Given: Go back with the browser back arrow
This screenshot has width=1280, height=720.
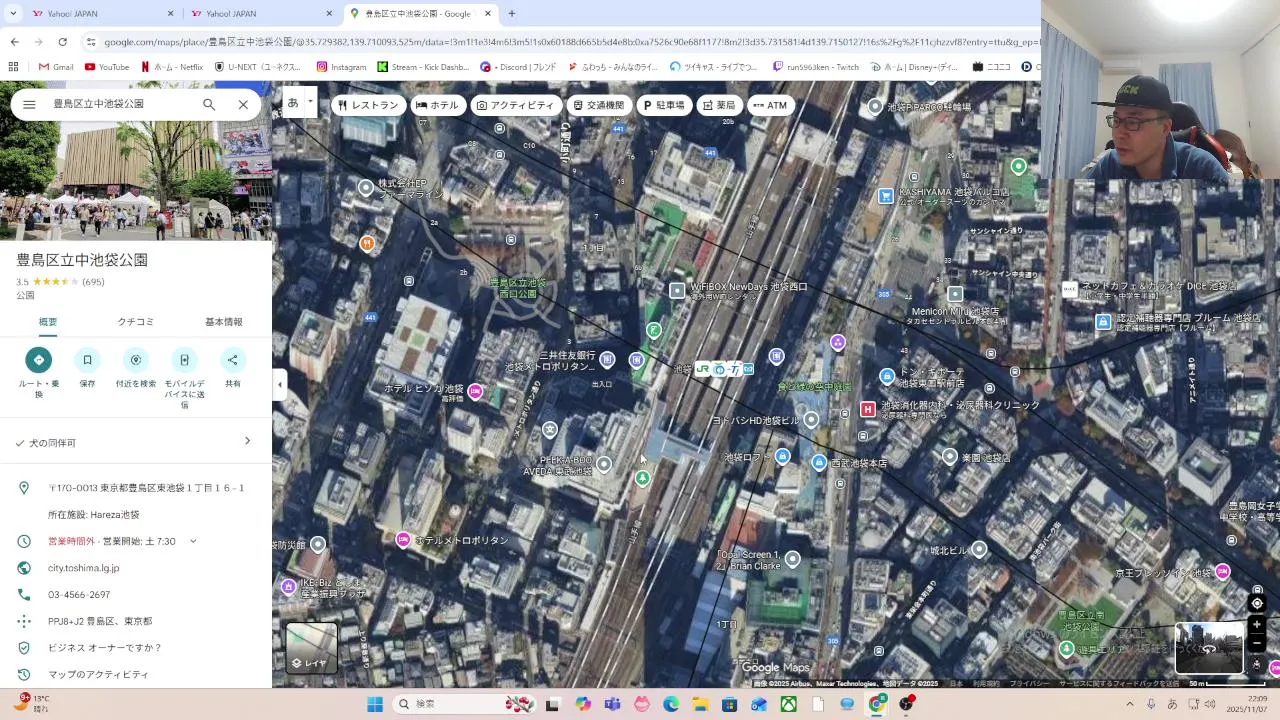Looking at the screenshot, I should pyautogui.click(x=14, y=42).
